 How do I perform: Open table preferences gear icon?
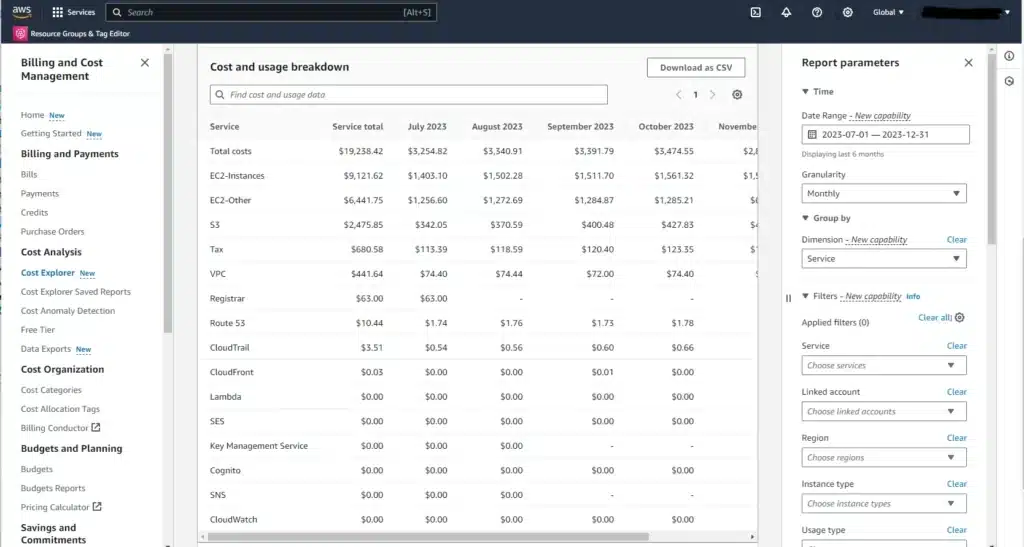[737, 95]
